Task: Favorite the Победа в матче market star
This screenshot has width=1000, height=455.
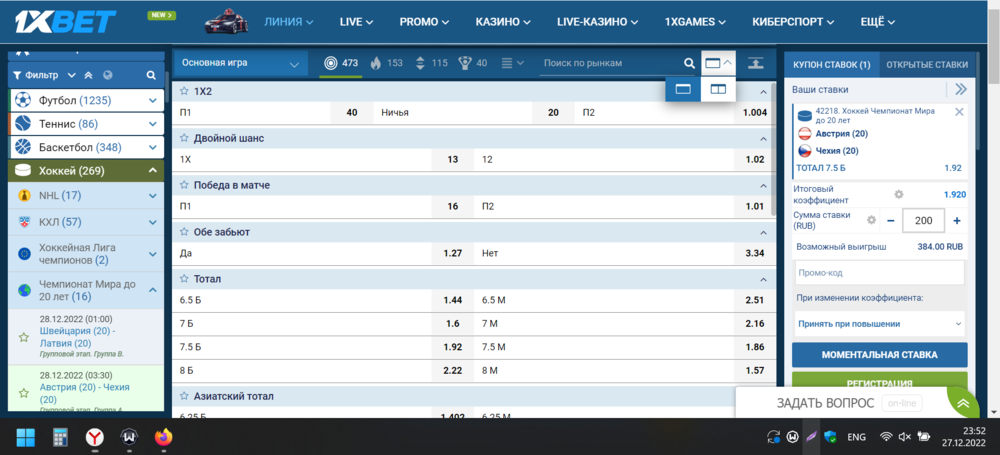Action: [x=185, y=185]
